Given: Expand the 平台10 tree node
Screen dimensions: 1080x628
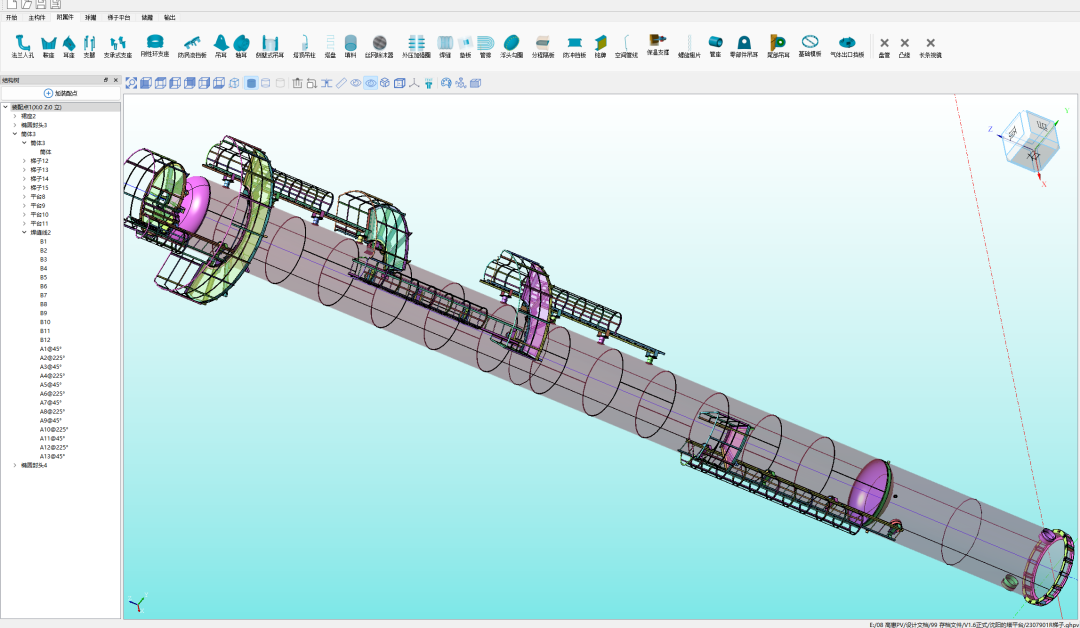Looking at the screenshot, I should point(24,215).
